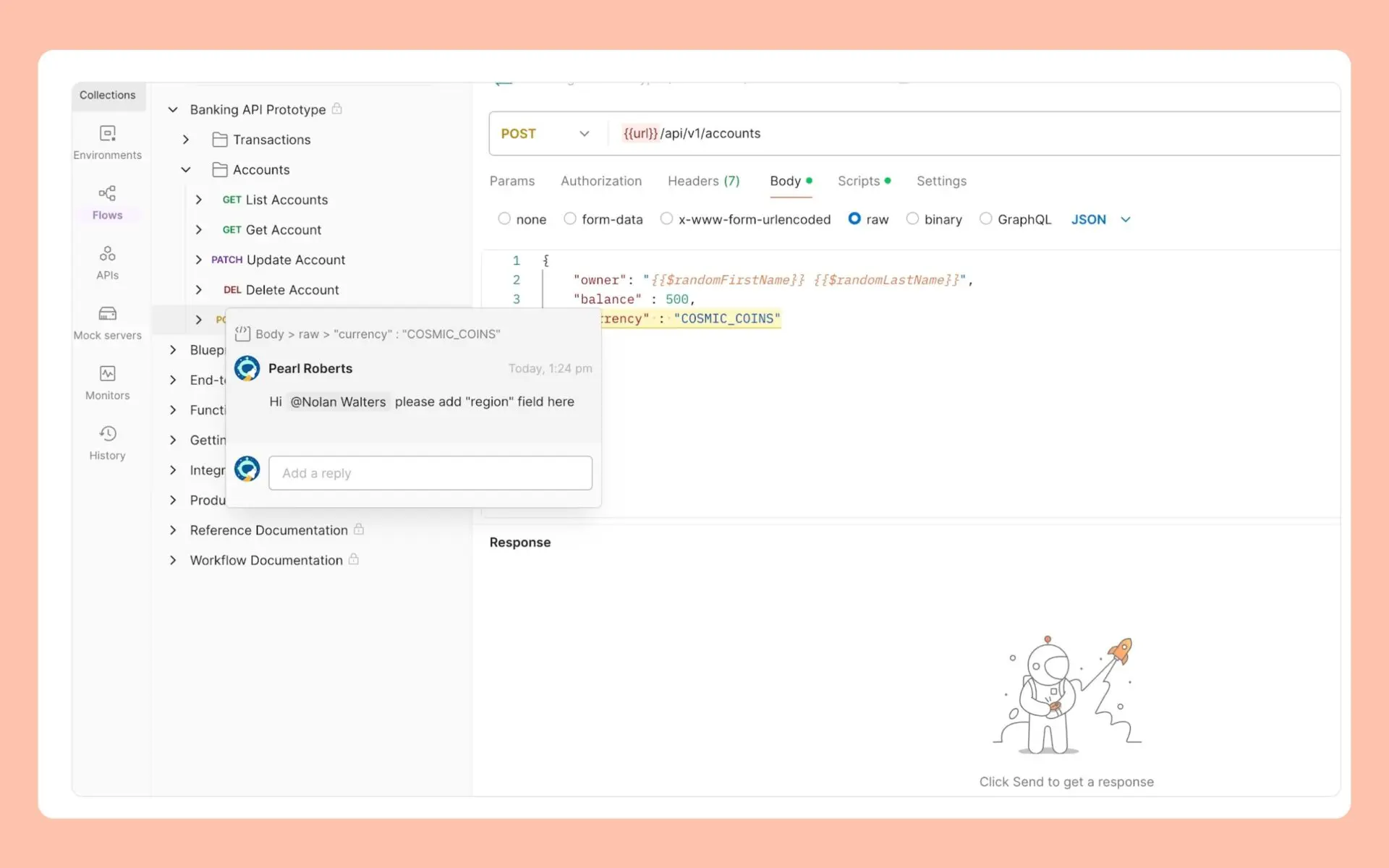Image resolution: width=1389 pixels, height=868 pixels.
Task: Click the Transactions folder icon
Action: pos(220,140)
